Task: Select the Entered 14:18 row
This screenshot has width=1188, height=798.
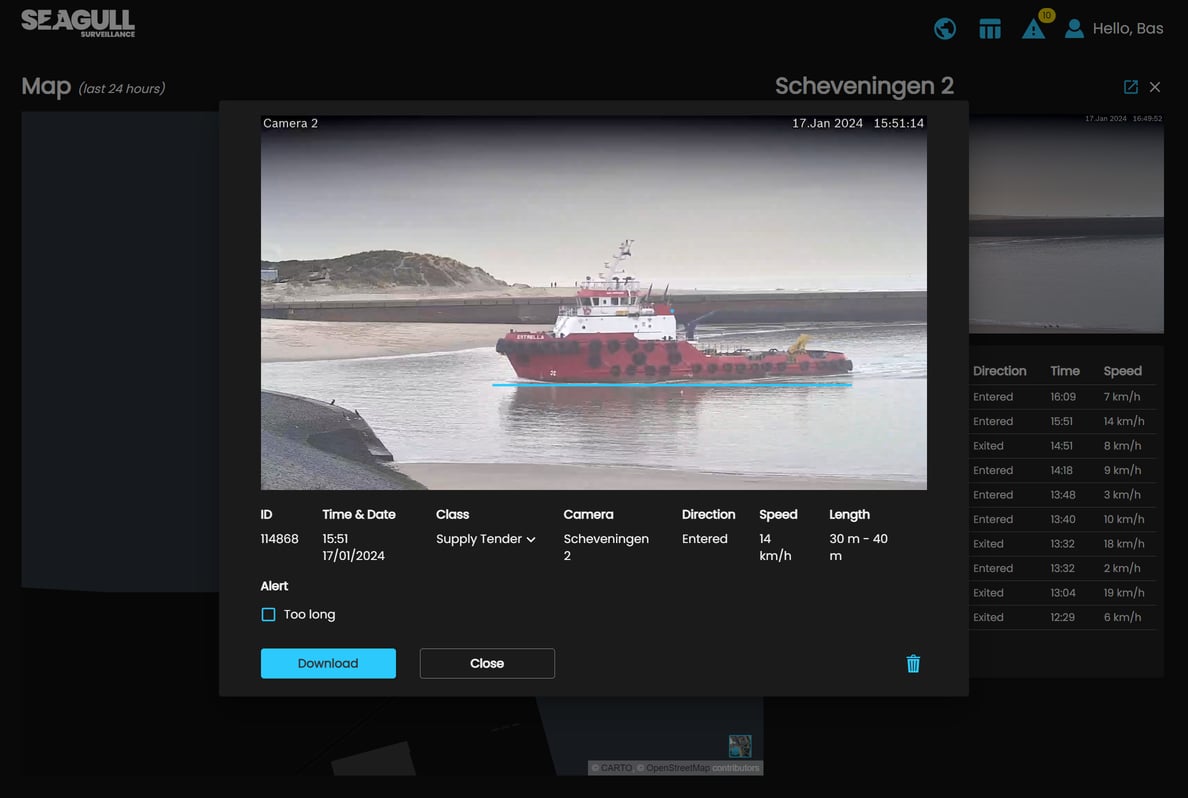Action: click(1063, 470)
